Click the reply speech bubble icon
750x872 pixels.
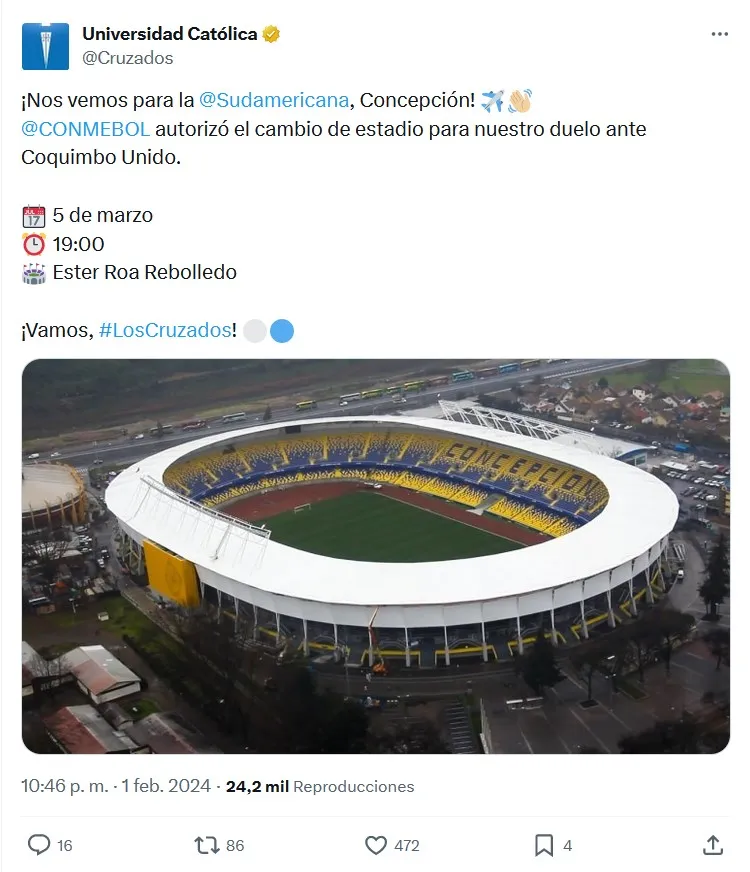(x=39, y=845)
